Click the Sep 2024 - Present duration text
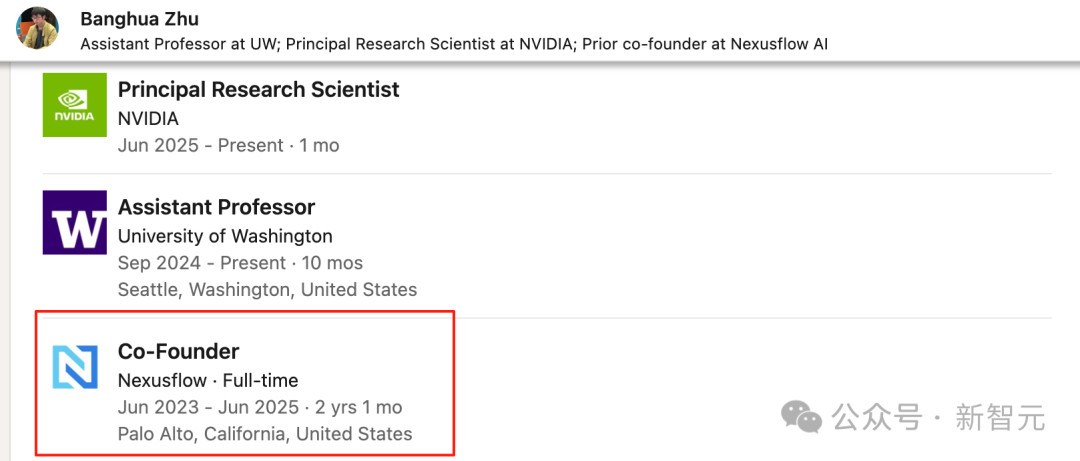This screenshot has height=461, width=1080. [240, 263]
